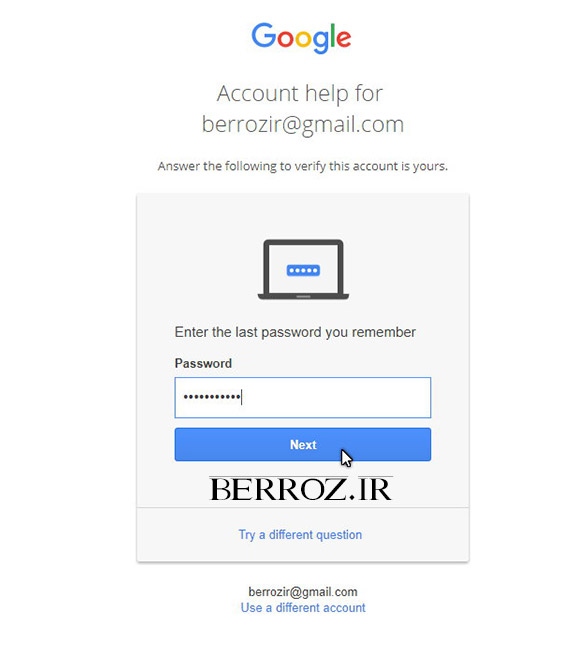Focus the Password input field
The width and height of the screenshot is (575, 655).
point(303,397)
